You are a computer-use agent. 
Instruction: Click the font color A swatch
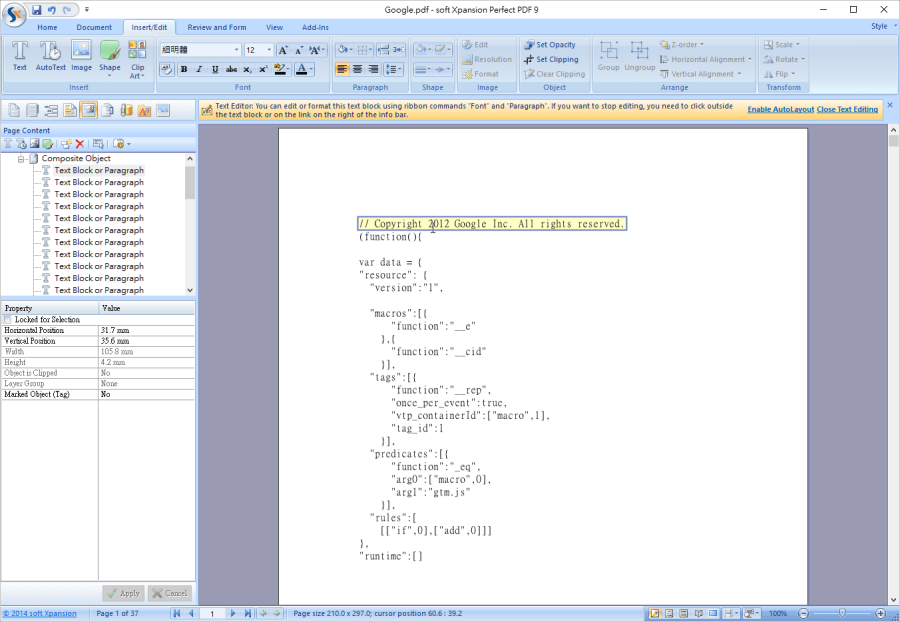click(301, 69)
